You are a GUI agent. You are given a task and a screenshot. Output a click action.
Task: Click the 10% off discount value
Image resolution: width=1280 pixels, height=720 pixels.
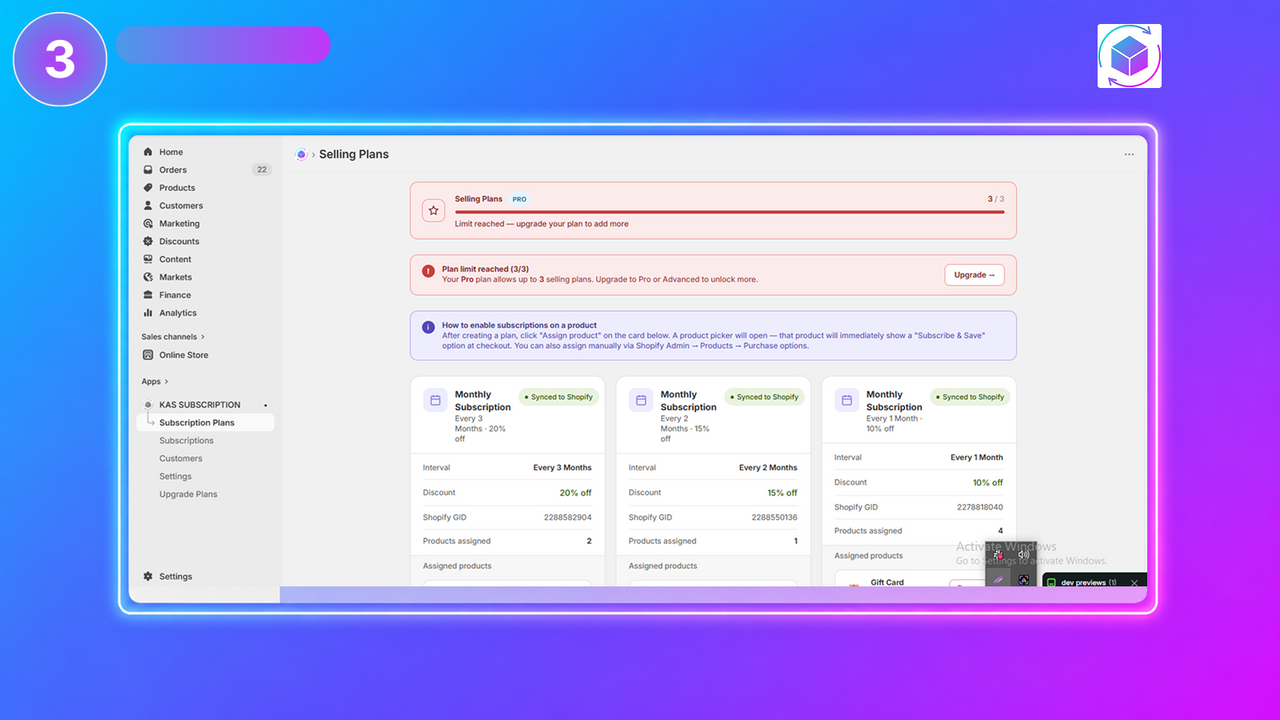pyautogui.click(x=988, y=483)
